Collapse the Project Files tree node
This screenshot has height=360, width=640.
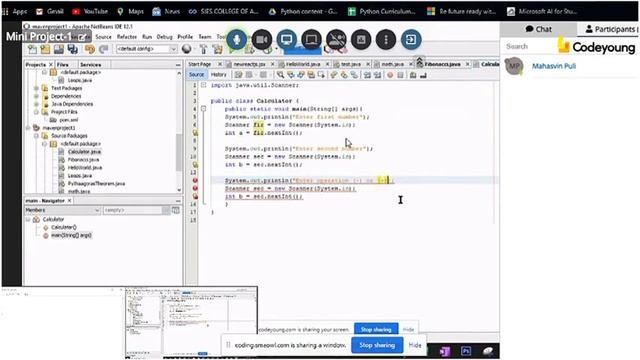(36, 112)
